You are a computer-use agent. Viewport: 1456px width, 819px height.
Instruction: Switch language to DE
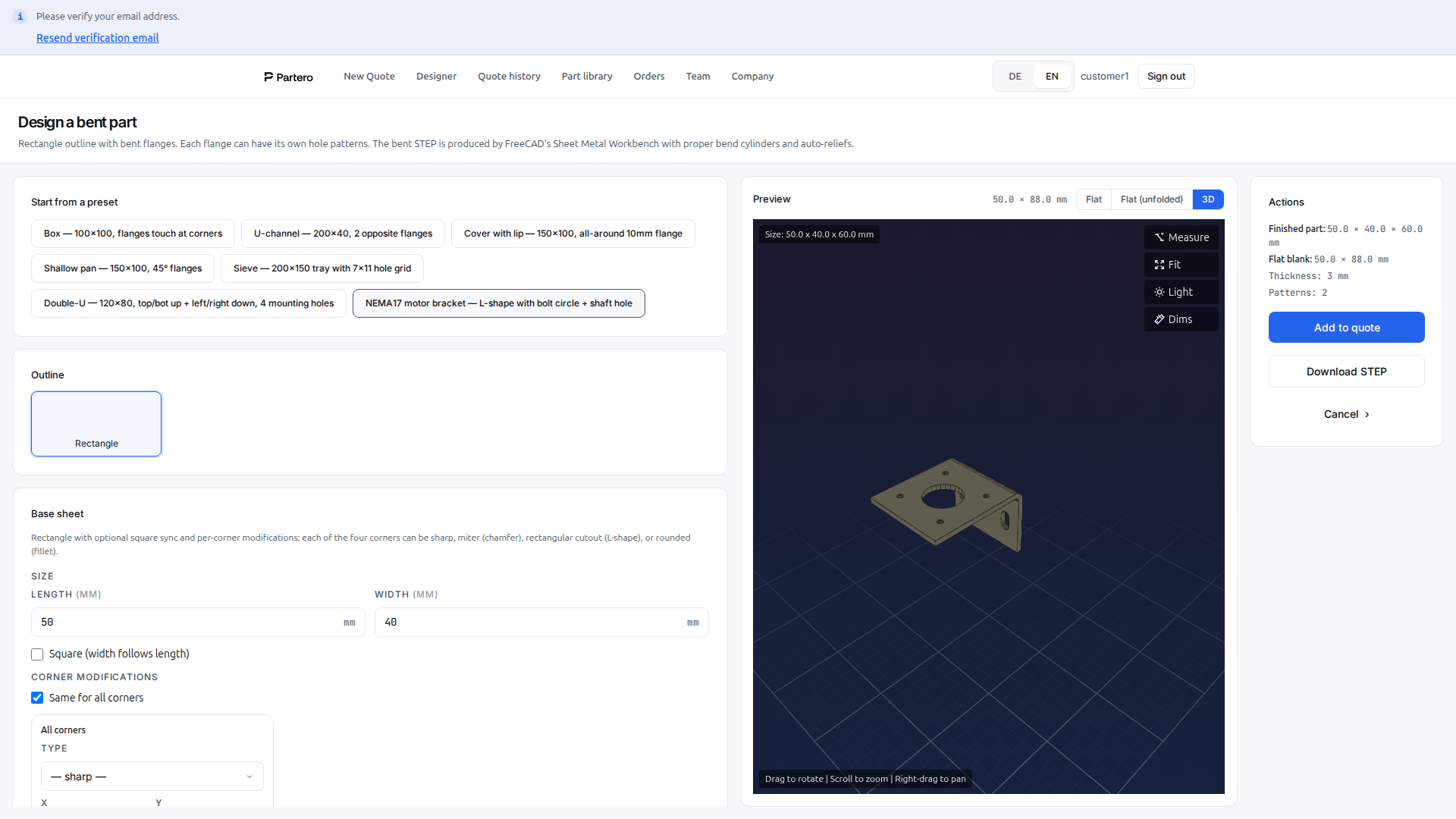point(1015,77)
